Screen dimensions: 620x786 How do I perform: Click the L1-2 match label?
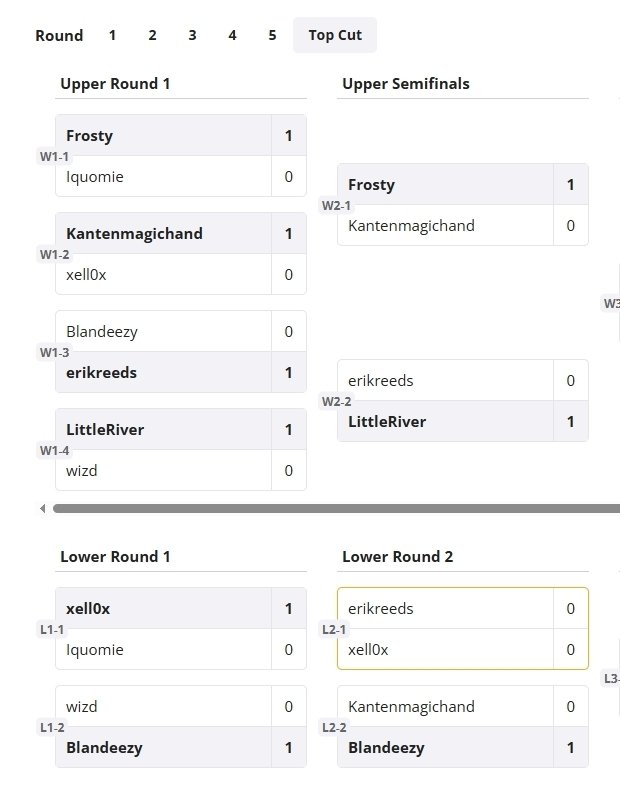pyautogui.click(x=52, y=727)
